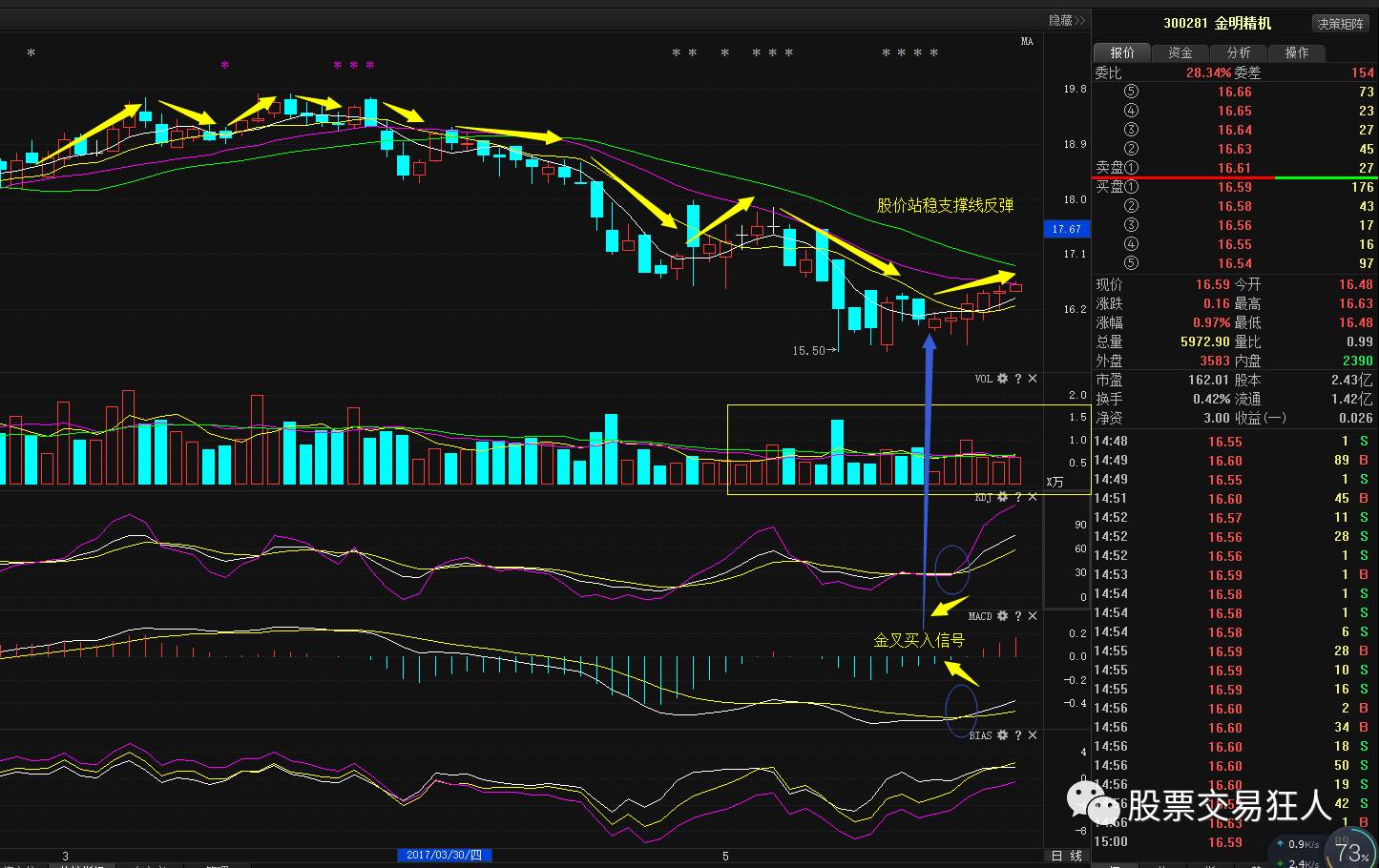Click the 决策矩阵 button
1379x868 pixels.
pyautogui.click(x=1341, y=24)
